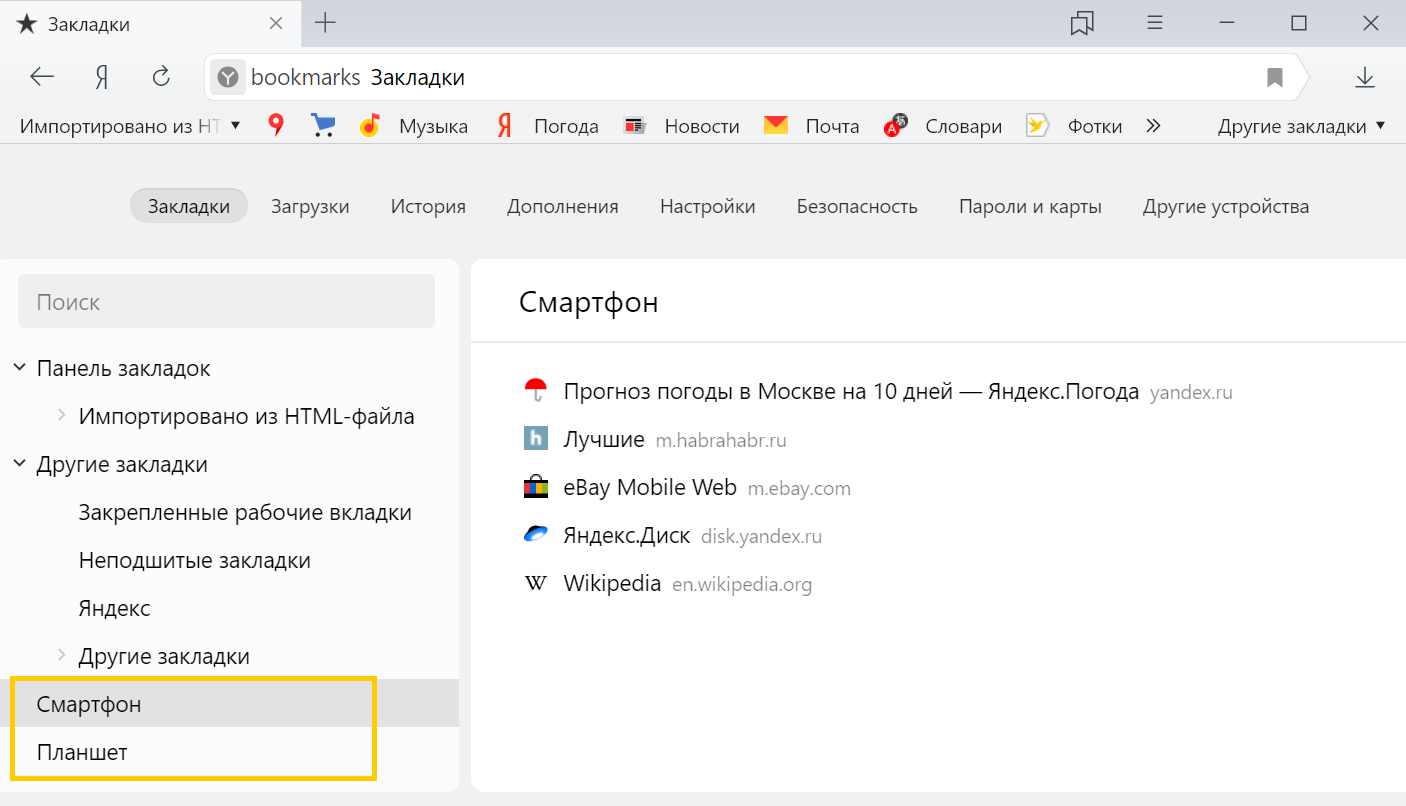1406x806 pixels.
Task: Select the Смартфон folder in the sidebar
Action: [x=229, y=703]
